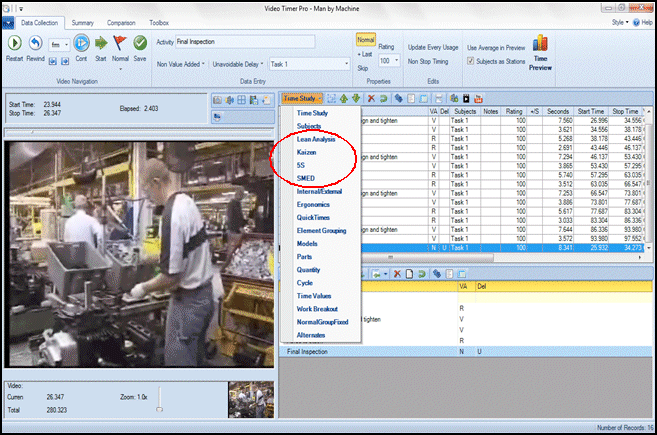Click the blue tag icon in upper toolbar

click(398, 98)
